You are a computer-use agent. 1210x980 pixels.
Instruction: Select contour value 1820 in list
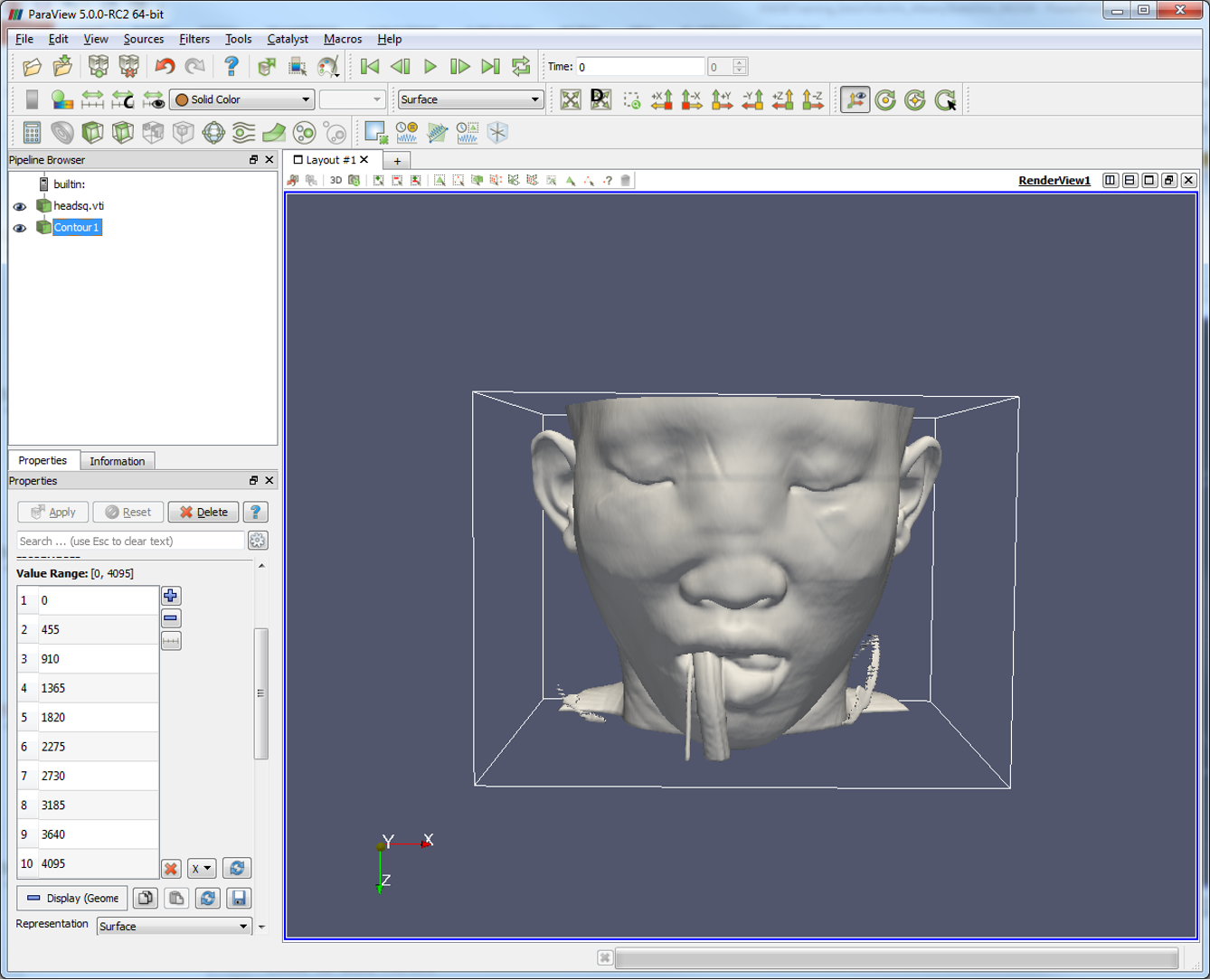pyautogui.click(x=88, y=717)
